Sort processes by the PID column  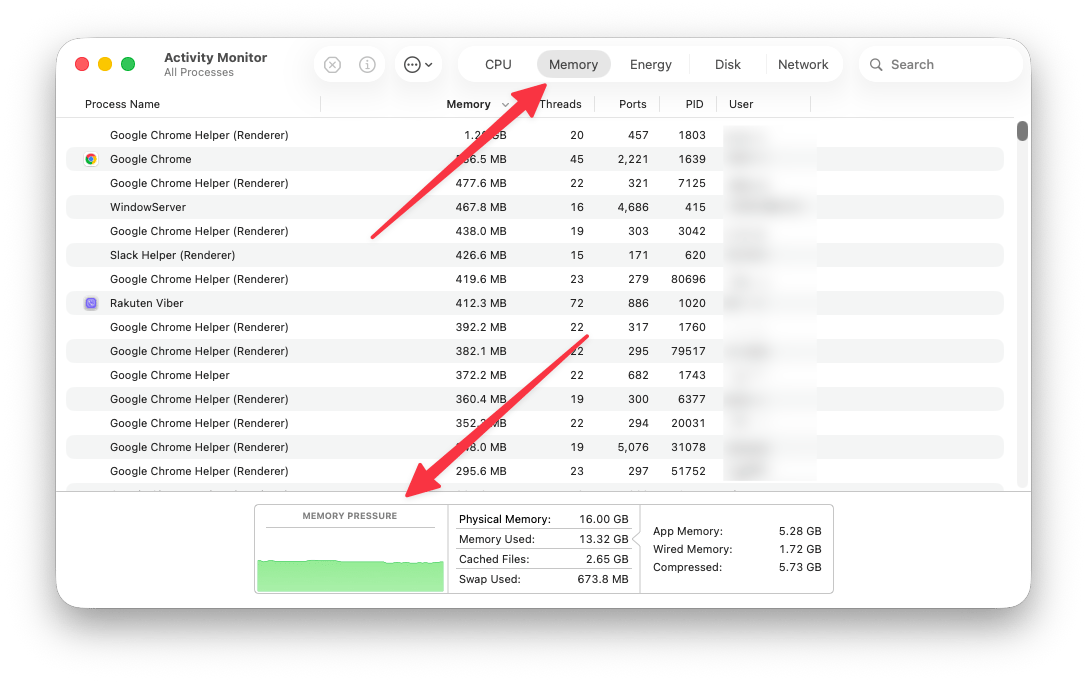pos(693,104)
